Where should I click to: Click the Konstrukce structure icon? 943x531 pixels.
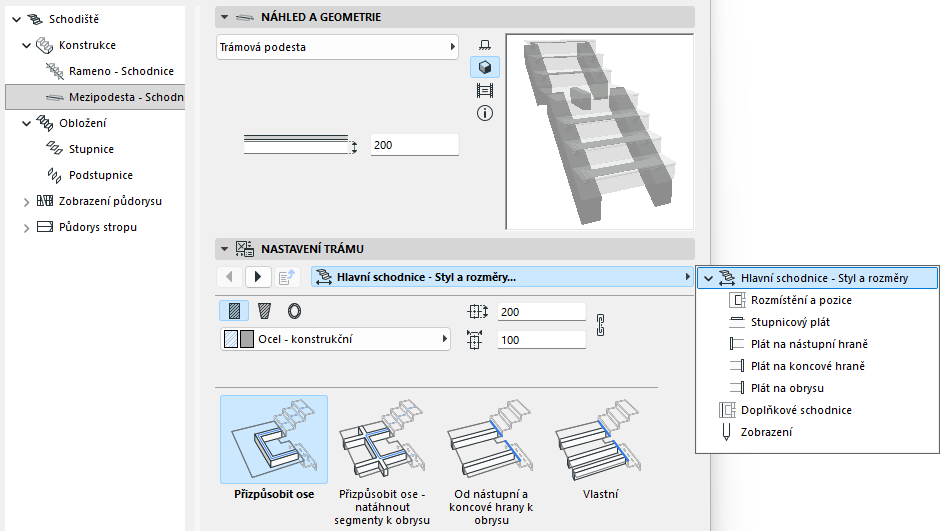tap(45, 45)
